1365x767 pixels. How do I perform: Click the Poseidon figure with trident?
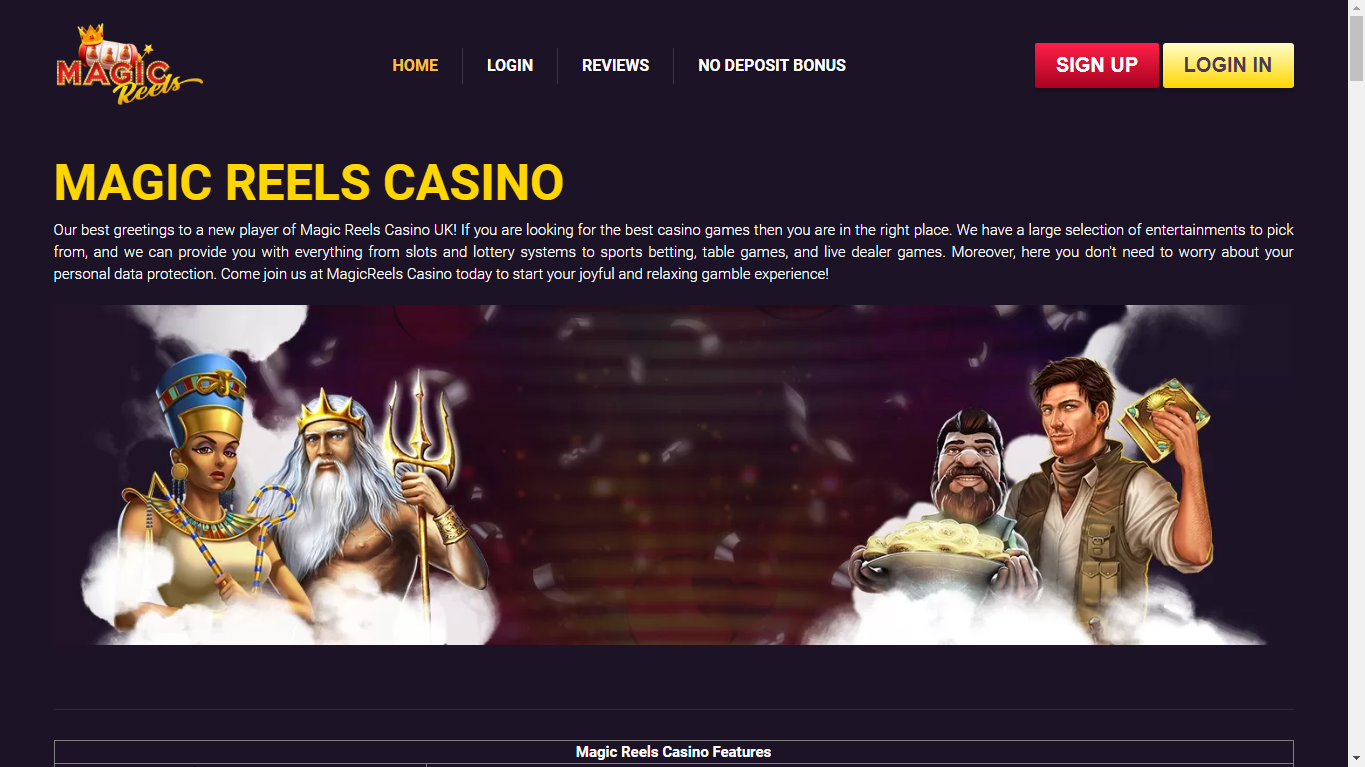point(370,500)
